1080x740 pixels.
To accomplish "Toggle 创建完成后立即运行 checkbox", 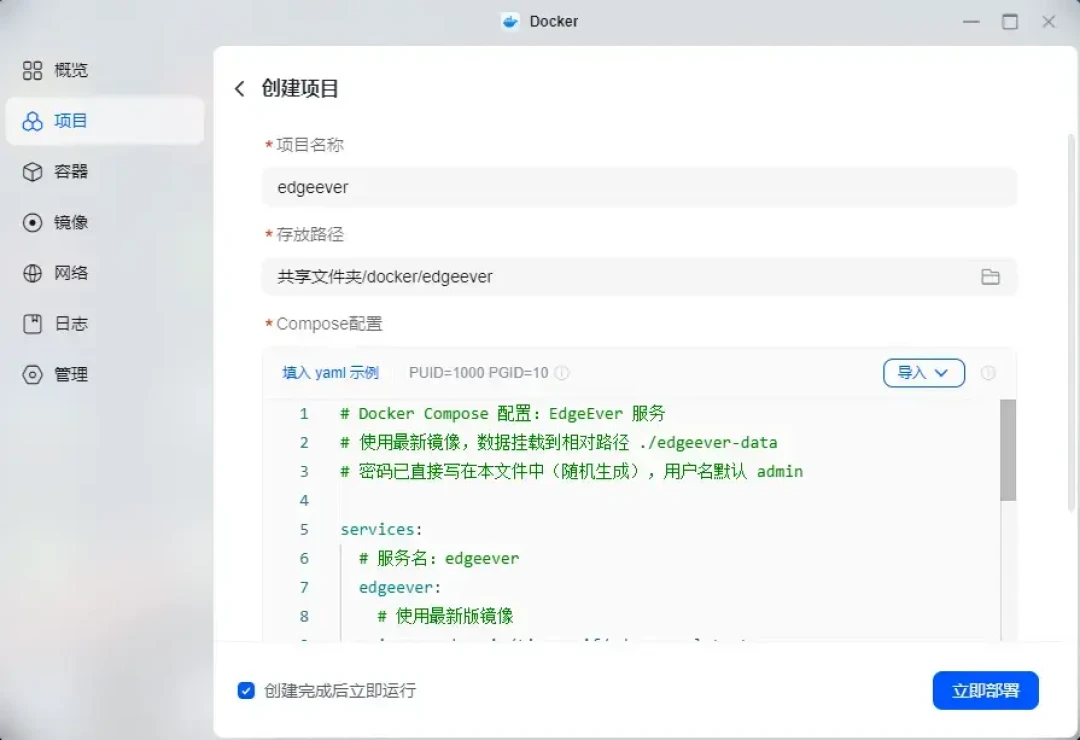I will coord(246,690).
